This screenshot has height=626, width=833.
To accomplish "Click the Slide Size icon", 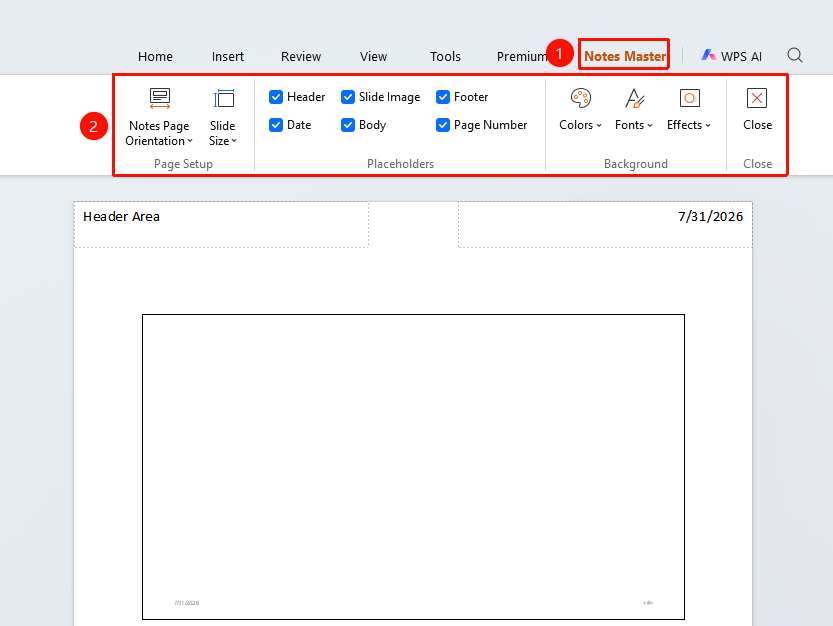I will [224, 98].
